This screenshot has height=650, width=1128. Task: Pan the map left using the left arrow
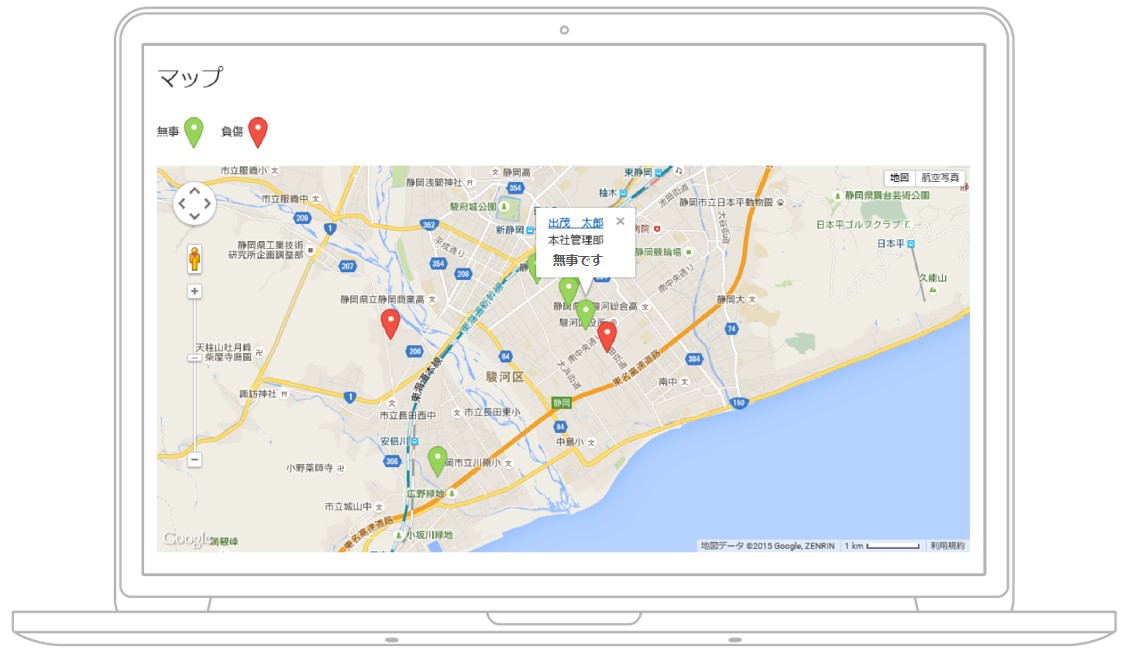[182, 203]
